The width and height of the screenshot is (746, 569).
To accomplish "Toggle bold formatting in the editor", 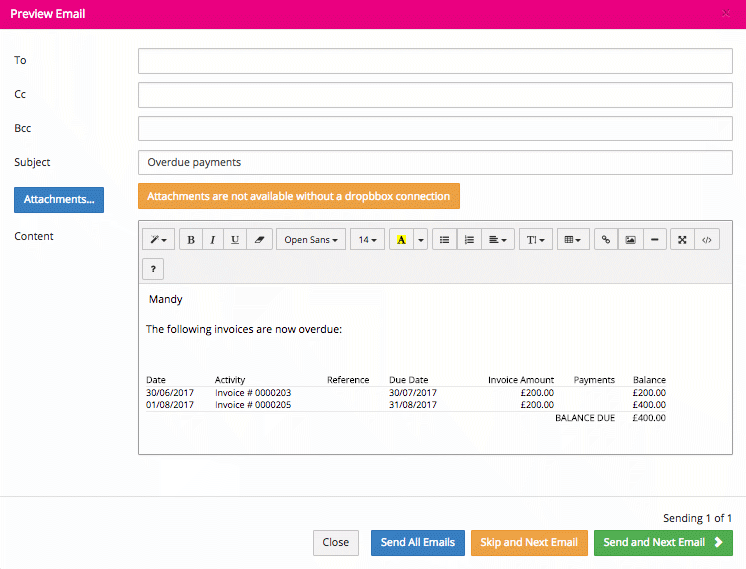I will click(191, 240).
